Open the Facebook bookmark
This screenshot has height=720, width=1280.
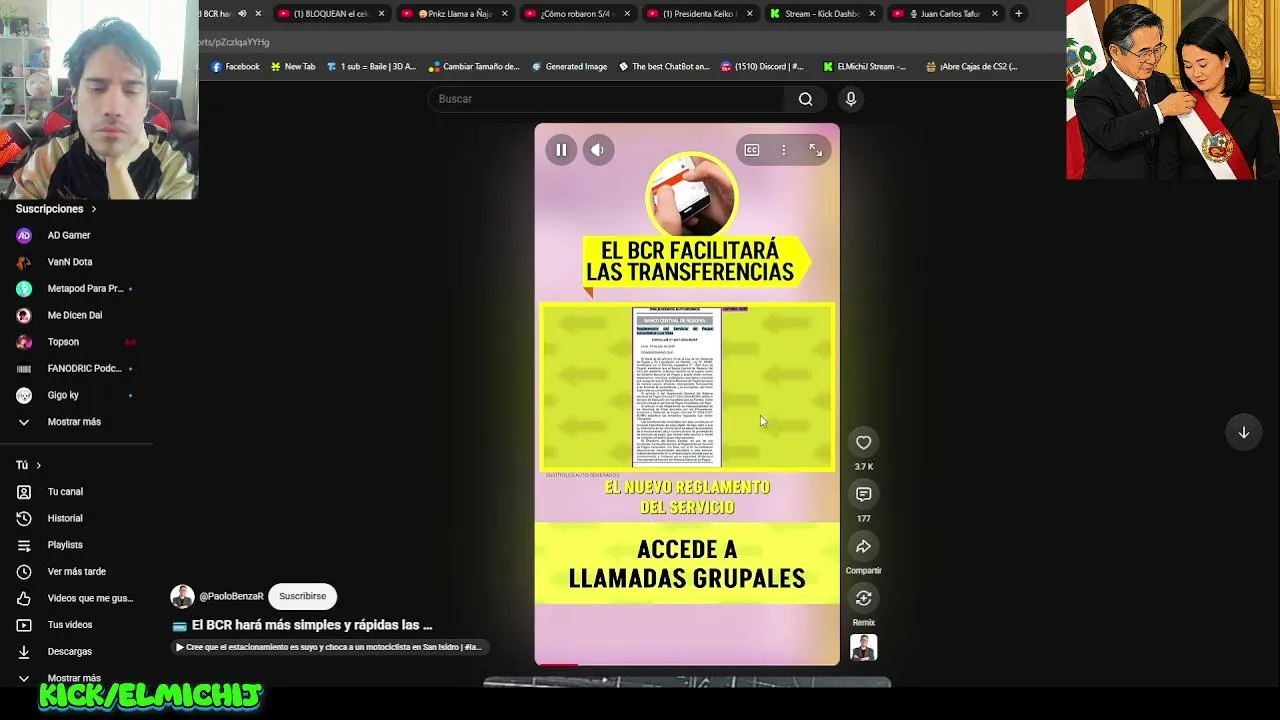[x=236, y=67]
